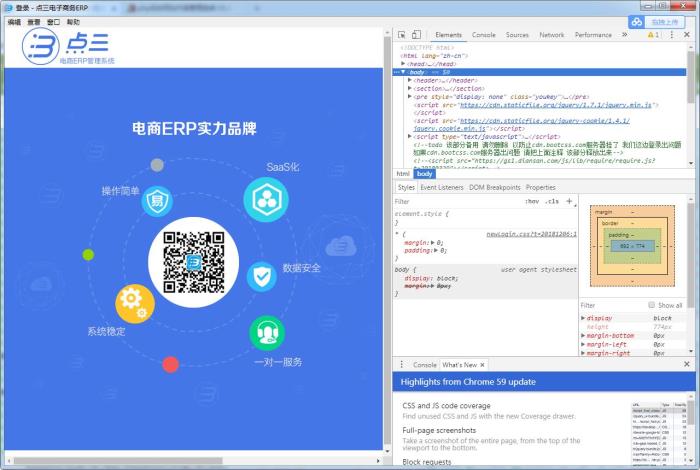Click the checkmark shield 数据安全 icon

click(x=262, y=276)
